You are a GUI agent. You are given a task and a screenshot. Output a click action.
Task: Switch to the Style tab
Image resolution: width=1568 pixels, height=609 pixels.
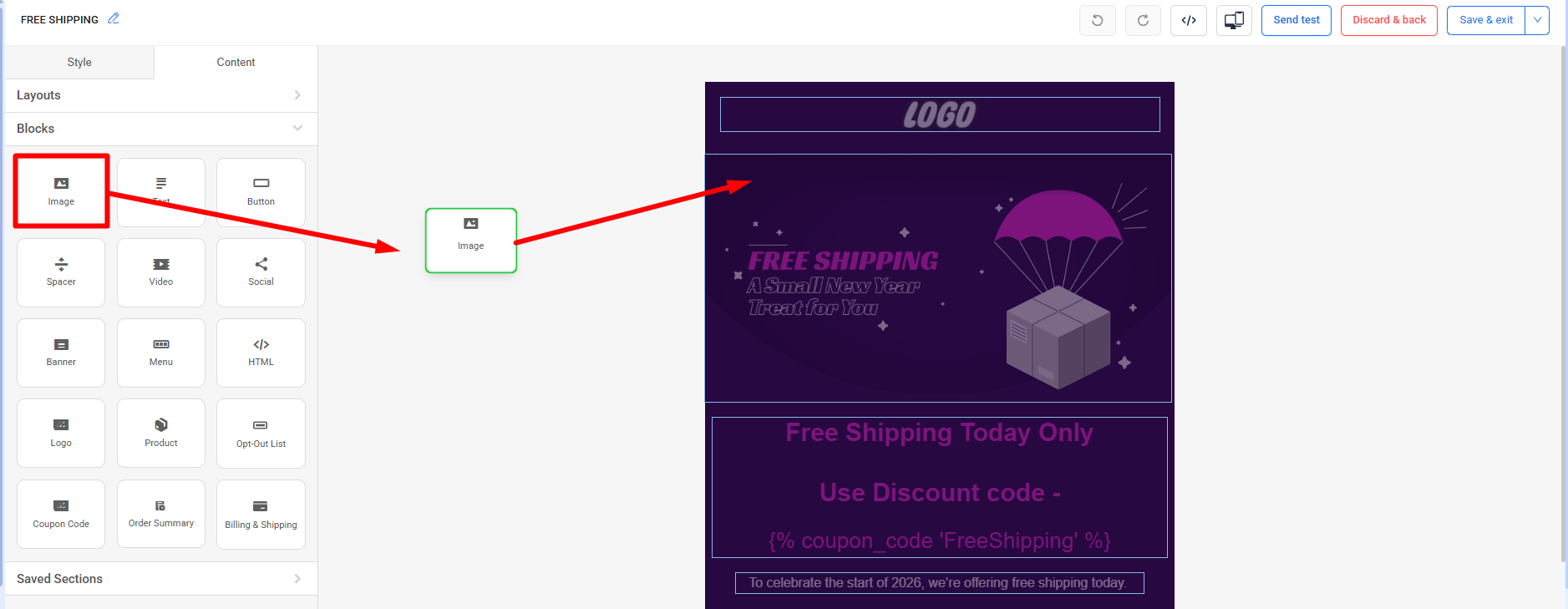tap(79, 63)
